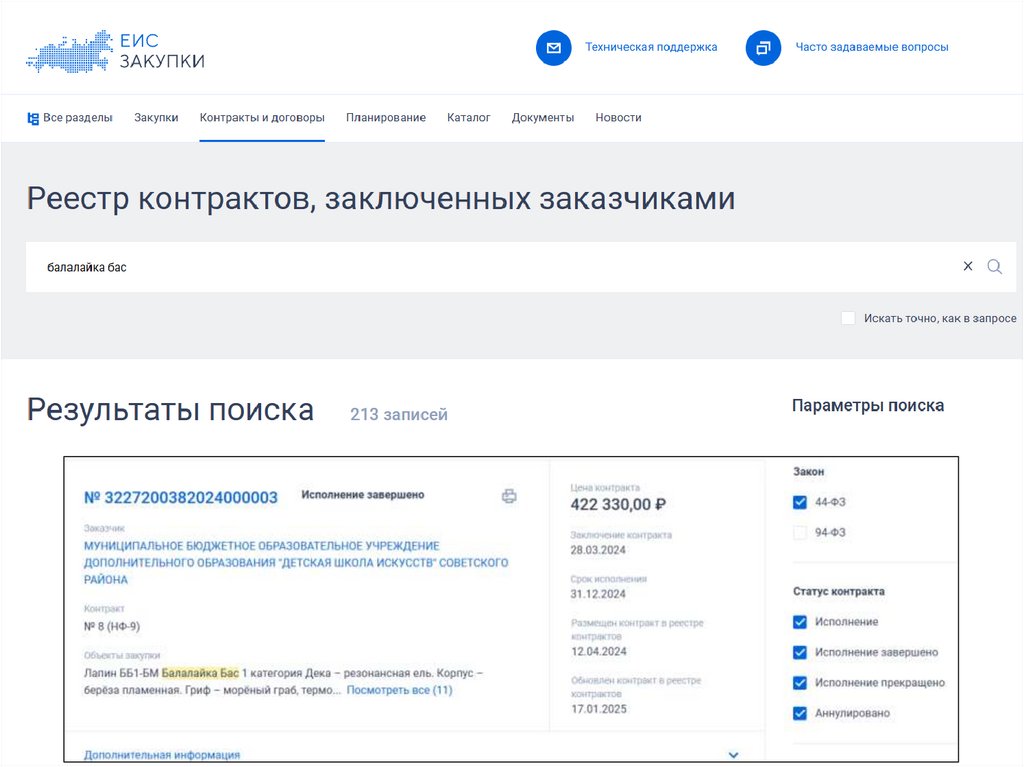This screenshot has height=767, width=1024.
Task: Uncheck the Исполнение прекращено checkbox
Action: pyautogui.click(x=799, y=683)
